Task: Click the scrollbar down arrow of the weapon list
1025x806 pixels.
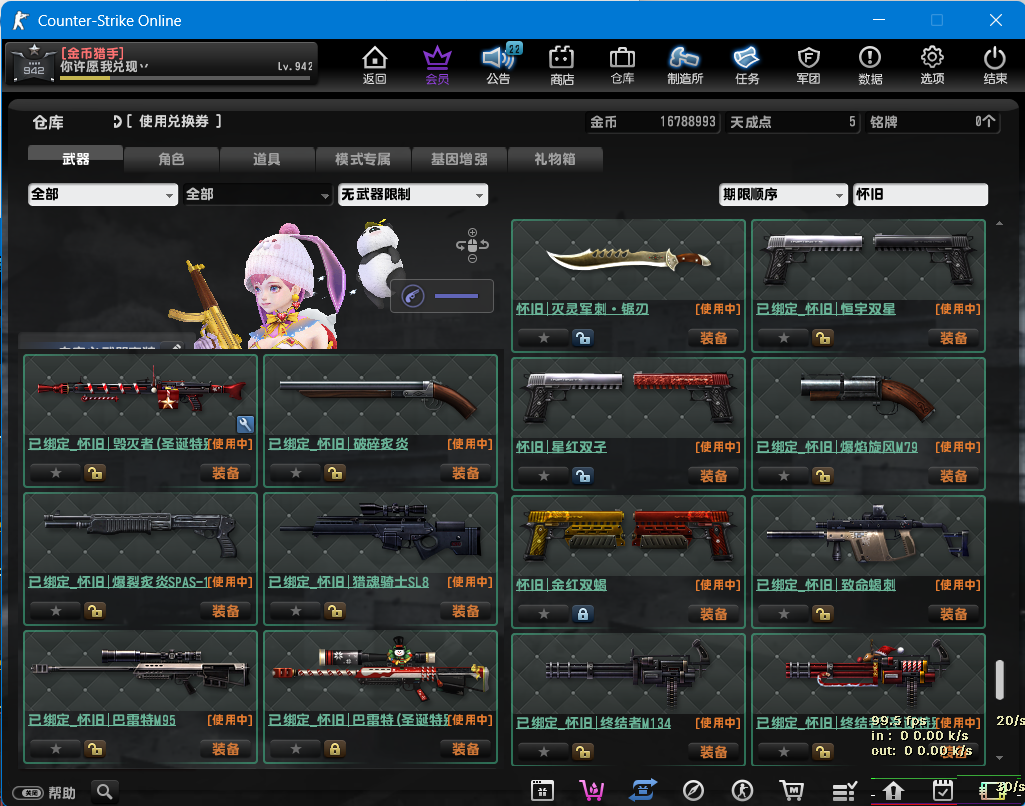Action: coord(999,758)
